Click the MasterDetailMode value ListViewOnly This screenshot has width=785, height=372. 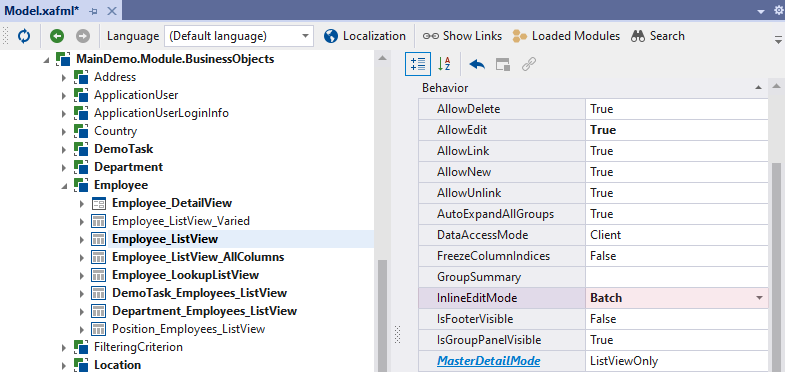(624, 361)
